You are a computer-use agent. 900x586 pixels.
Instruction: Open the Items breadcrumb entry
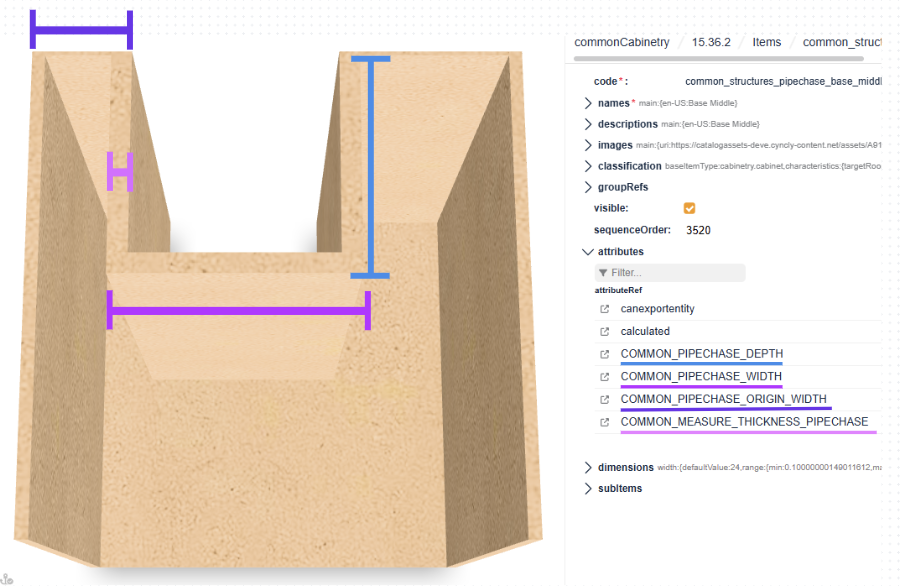[767, 42]
